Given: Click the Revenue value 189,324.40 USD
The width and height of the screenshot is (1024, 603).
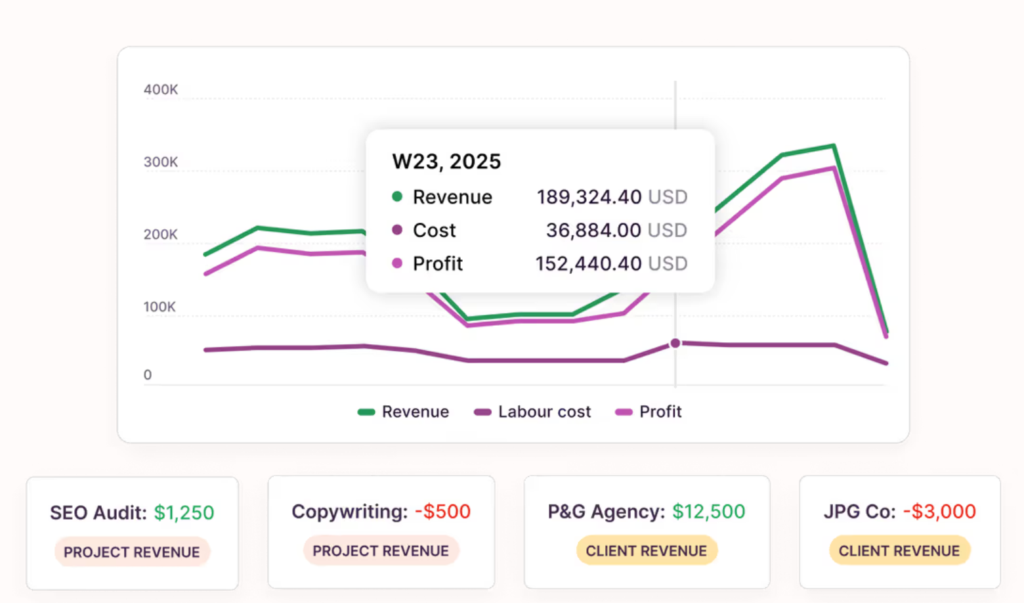Looking at the screenshot, I should 612,197.
